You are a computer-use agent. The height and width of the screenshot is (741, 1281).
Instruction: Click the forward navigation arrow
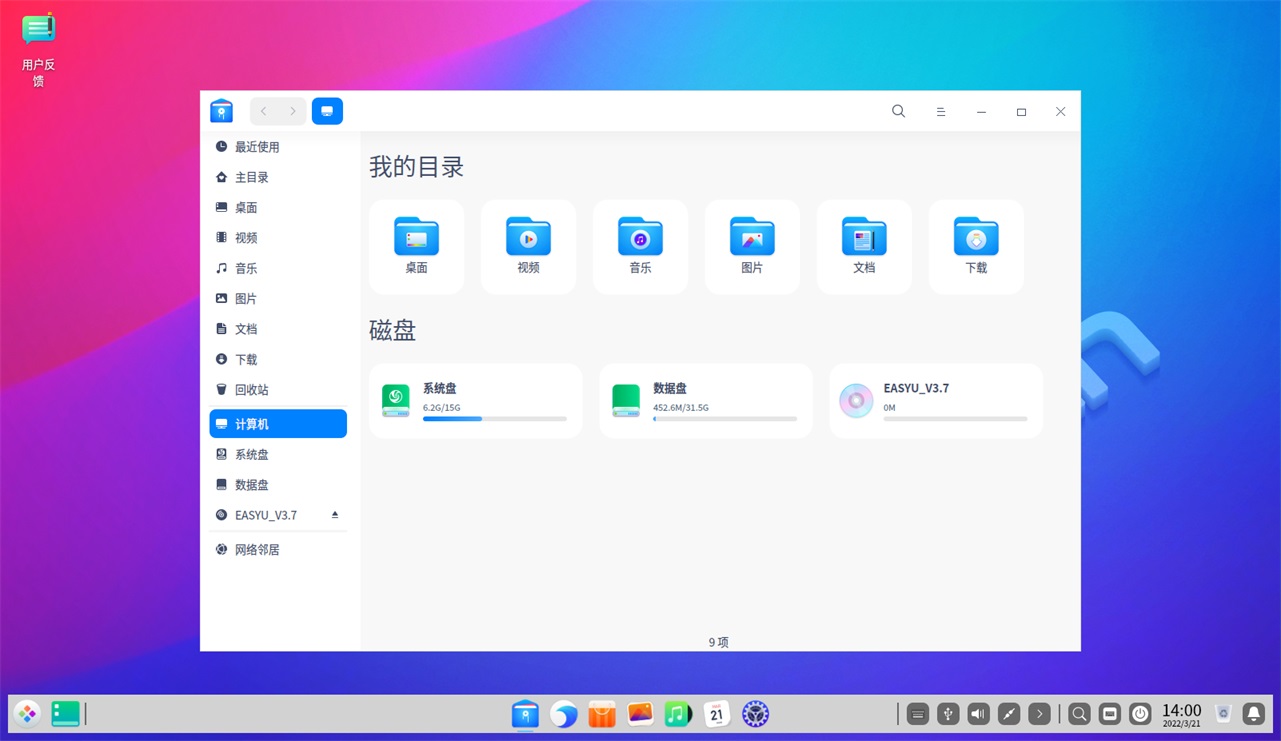(x=292, y=111)
